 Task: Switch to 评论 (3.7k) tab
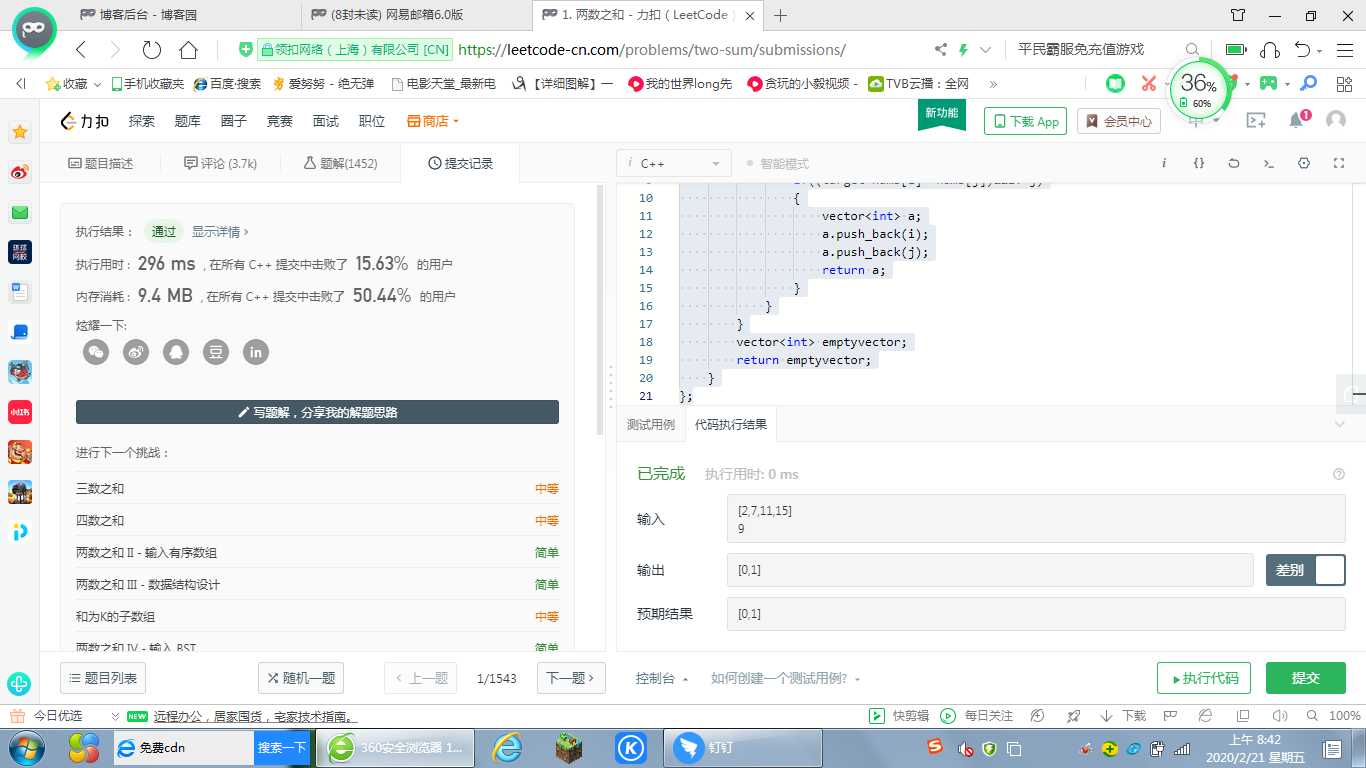click(221, 163)
